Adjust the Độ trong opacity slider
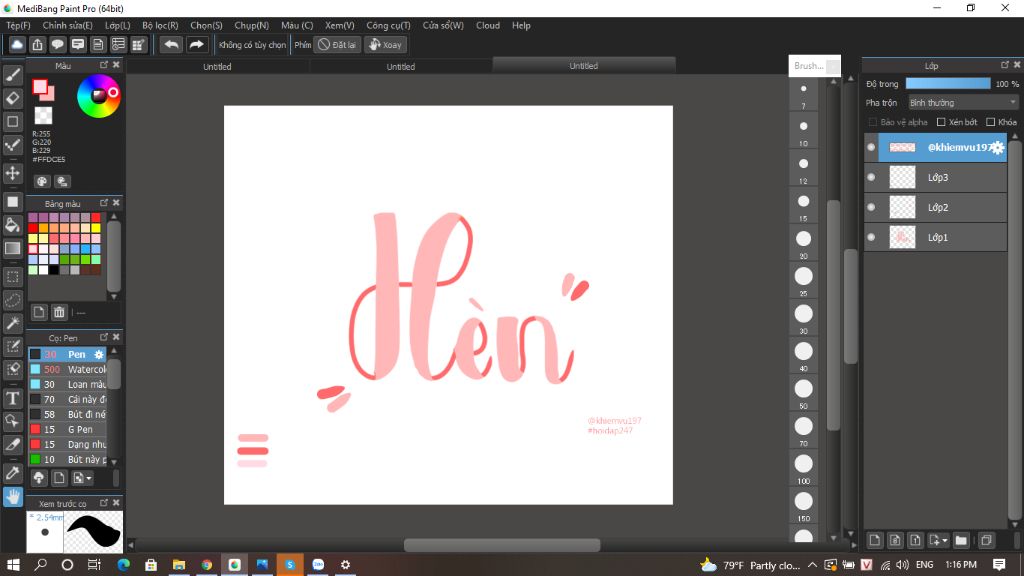Screen dimensions: 1024x576 pyautogui.click(x=948, y=84)
